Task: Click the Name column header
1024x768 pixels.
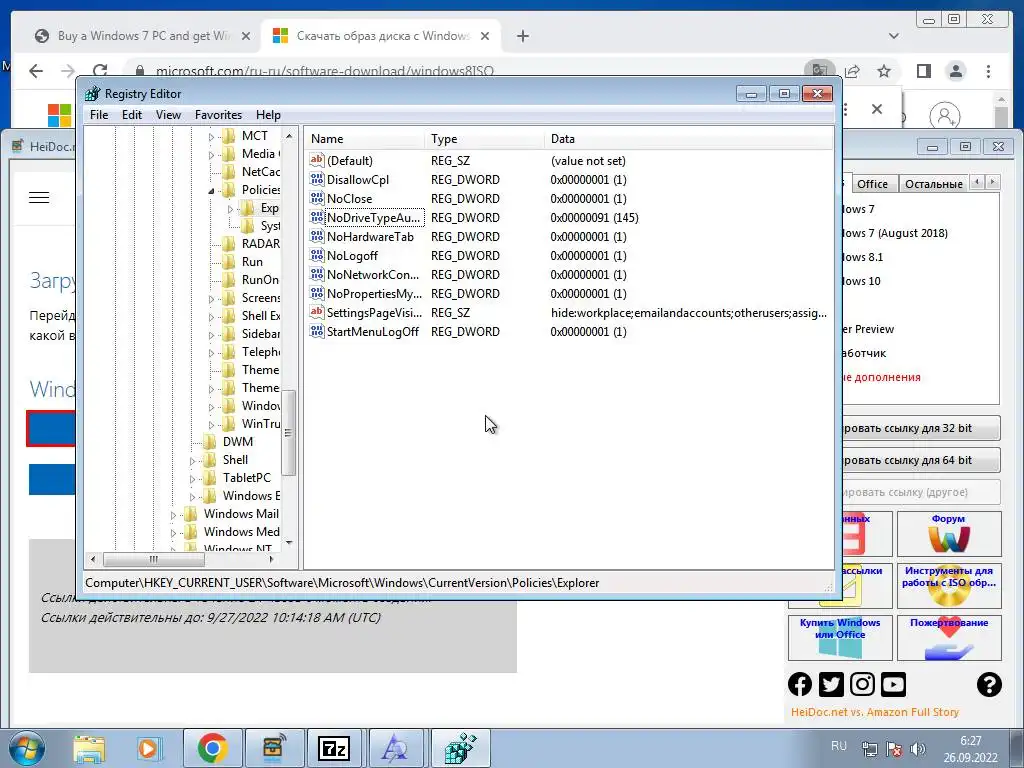Action: (366, 138)
